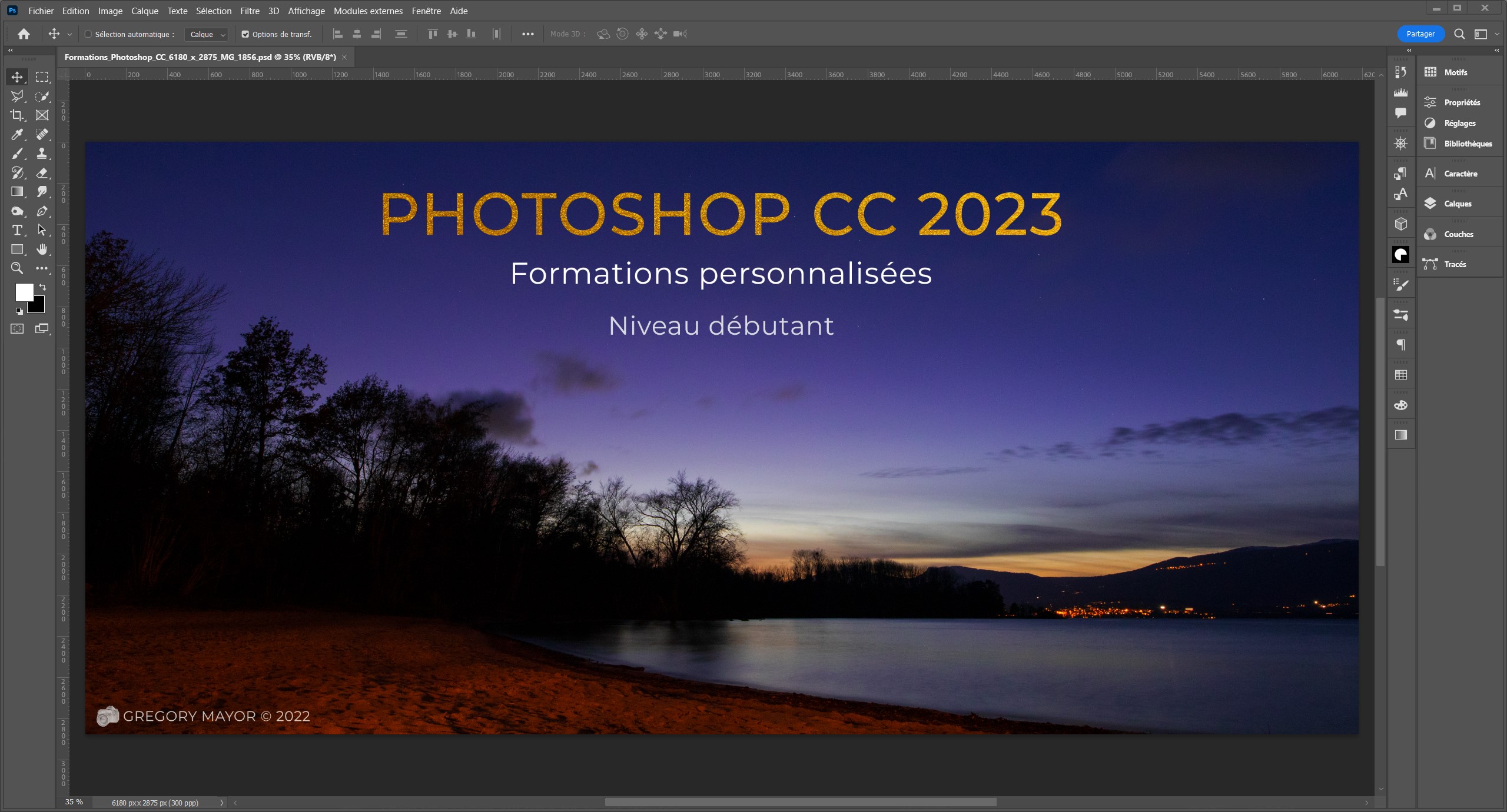Image resolution: width=1507 pixels, height=812 pixels.
Task: Open the Calque auto-select dropdown
Action: (x=206, y=34)
